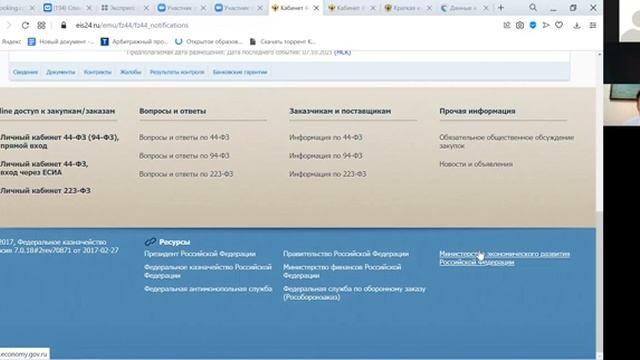Open the speed dial grid icon
Viewport: 640px width, 360px height.
(41, 25)
